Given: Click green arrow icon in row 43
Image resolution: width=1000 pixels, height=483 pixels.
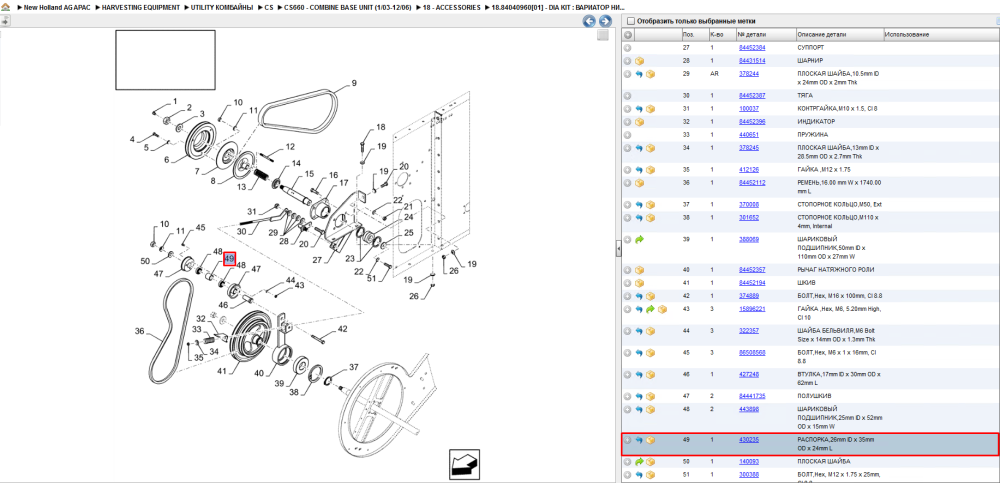Looking at the screenshot, I should point(651,309).
